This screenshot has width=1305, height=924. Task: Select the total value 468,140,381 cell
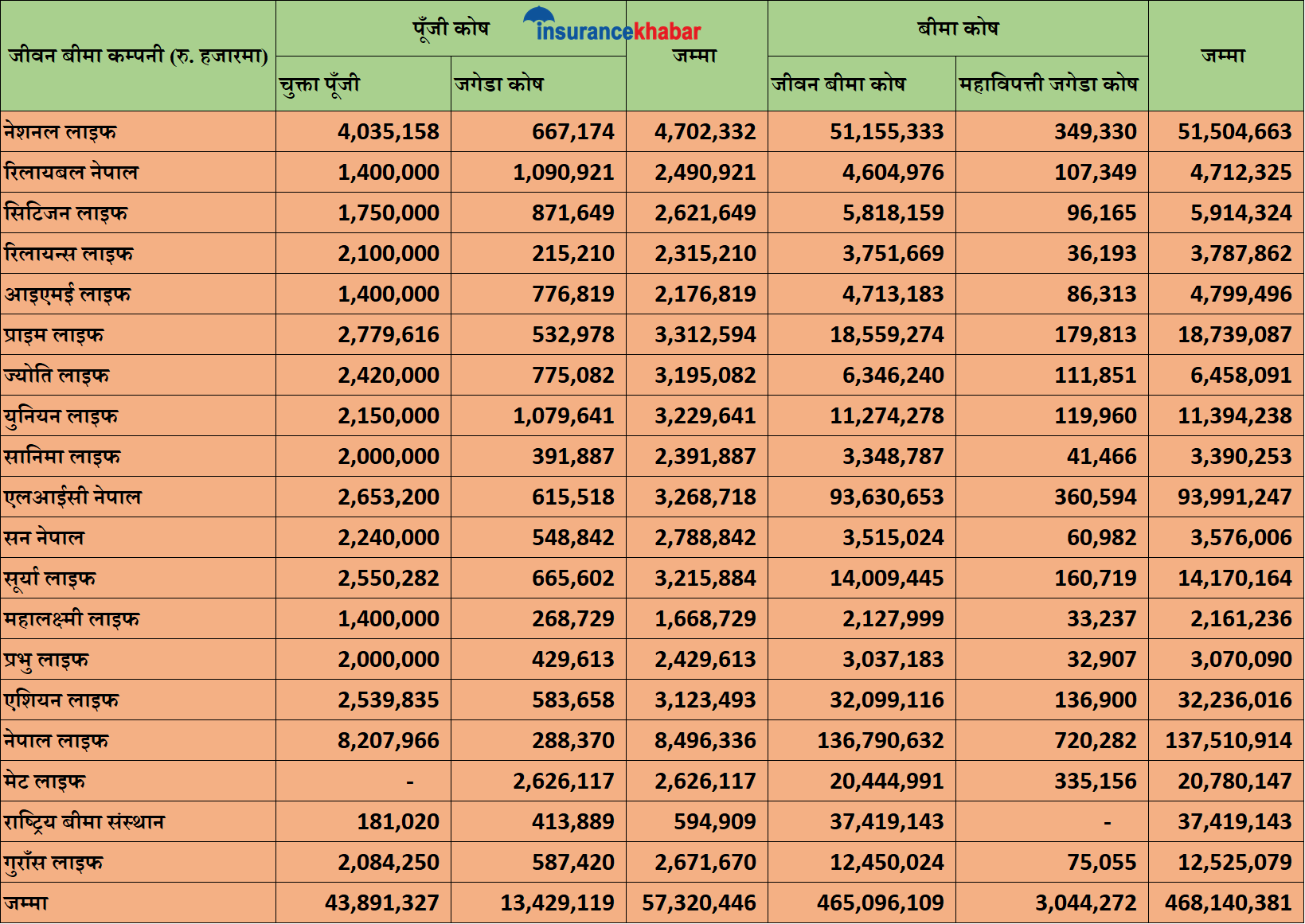(1227, 903)
